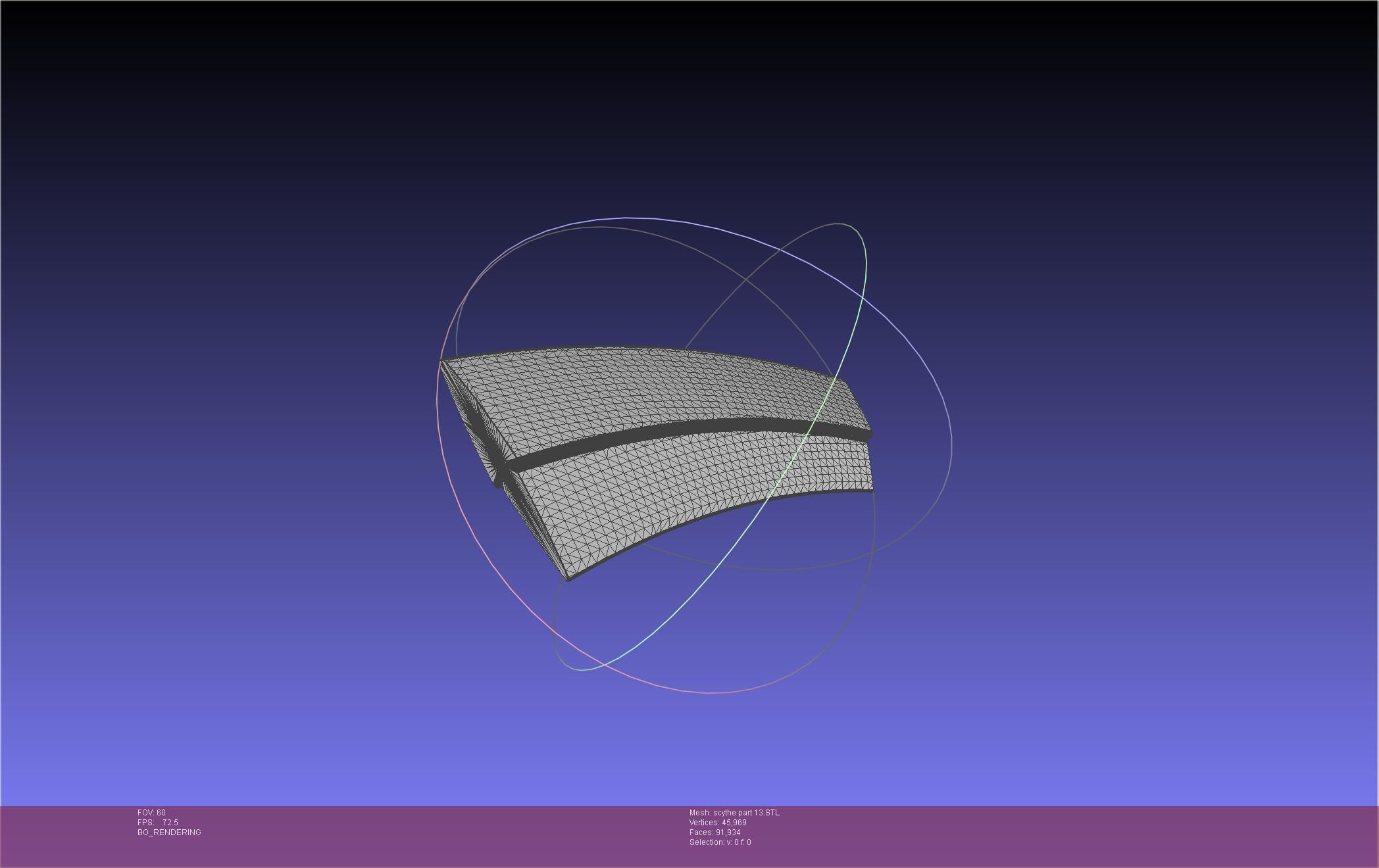The image size is (1379, 868).
Task: Click the BO_RENDERING status text
Action: 169,832
